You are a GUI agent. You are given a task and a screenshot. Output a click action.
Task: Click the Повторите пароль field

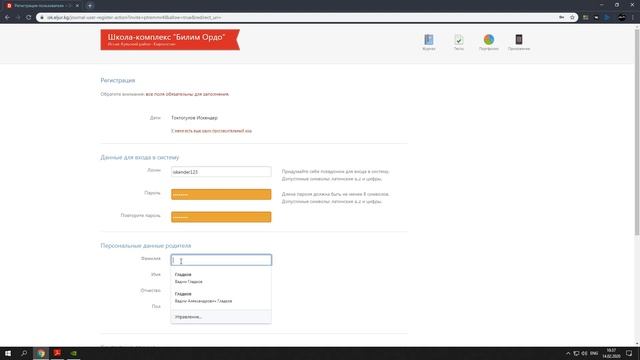[221, 217]
